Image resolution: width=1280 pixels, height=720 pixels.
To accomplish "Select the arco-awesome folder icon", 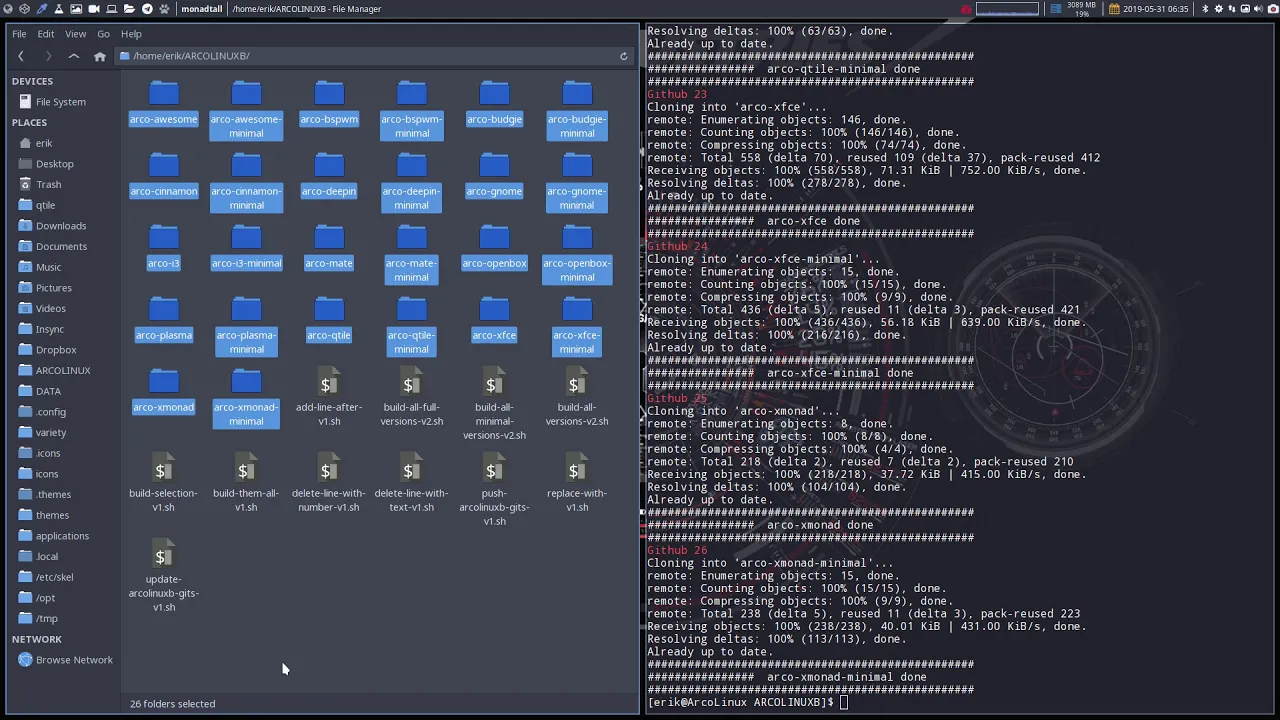I will pos(164,94).
